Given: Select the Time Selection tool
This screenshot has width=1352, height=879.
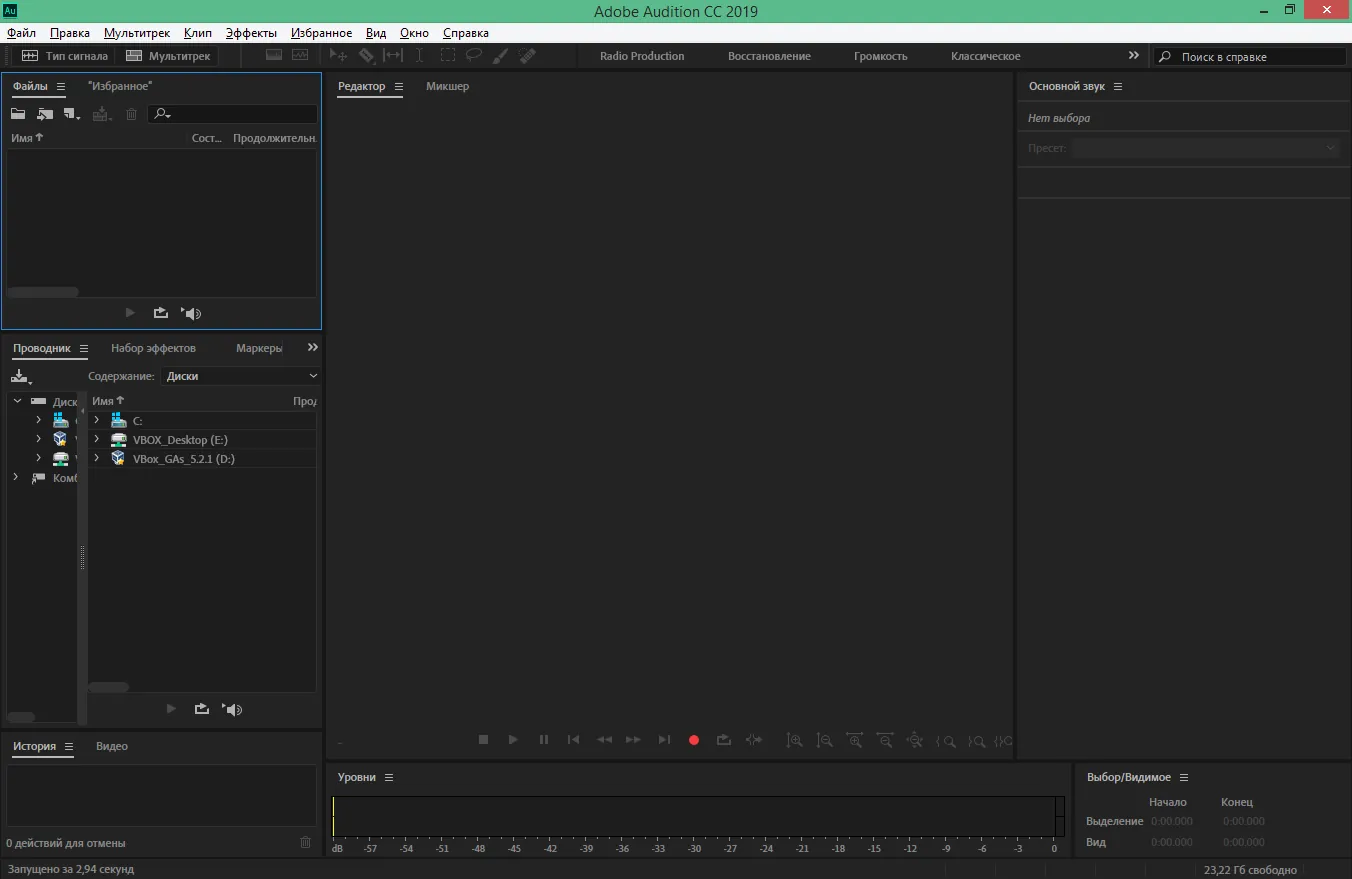Looking at the screenshot, I should point(420,56).
